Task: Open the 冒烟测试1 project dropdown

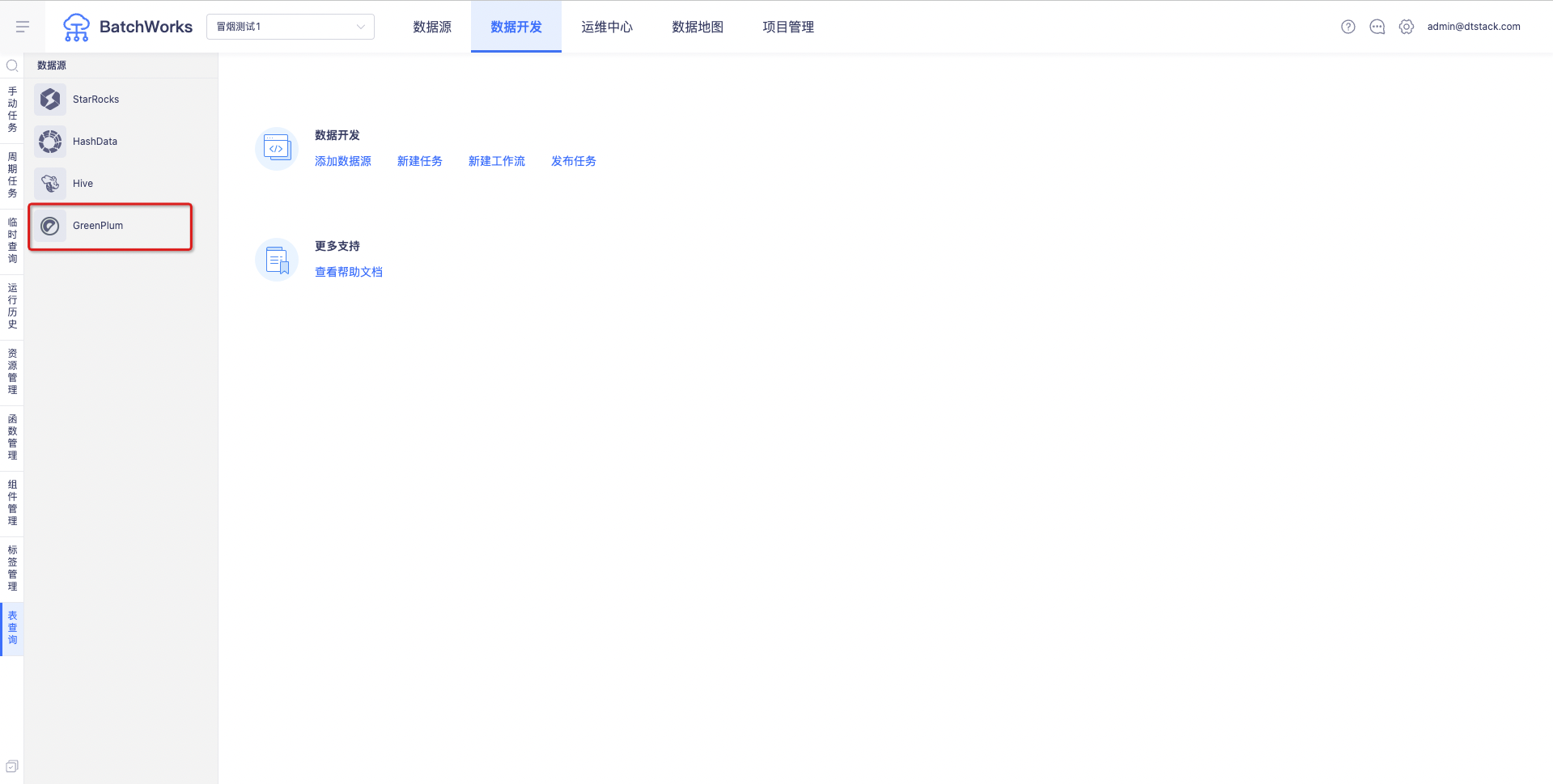Action: 291,27
